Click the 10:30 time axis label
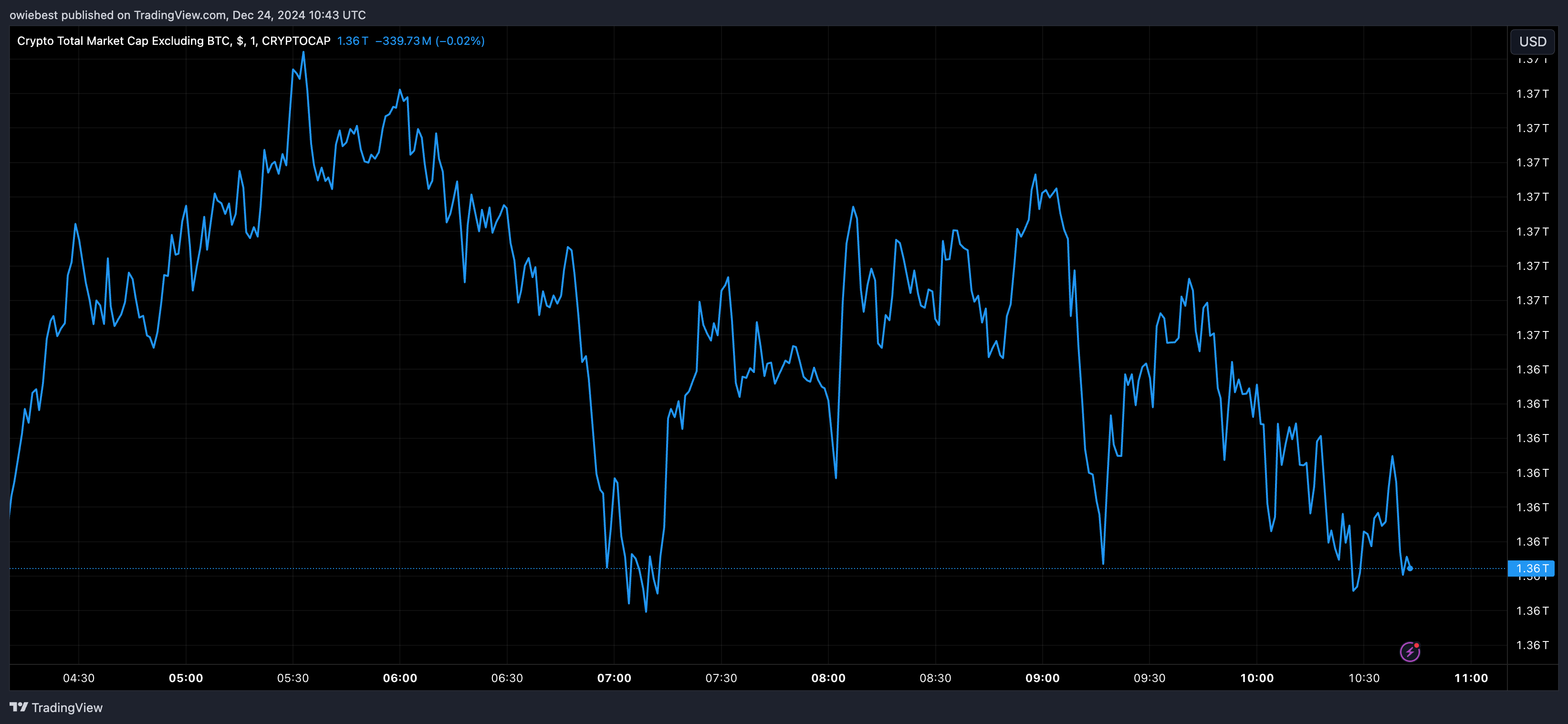Viewport: 1568px width, 724px height. coord(1364,678)
